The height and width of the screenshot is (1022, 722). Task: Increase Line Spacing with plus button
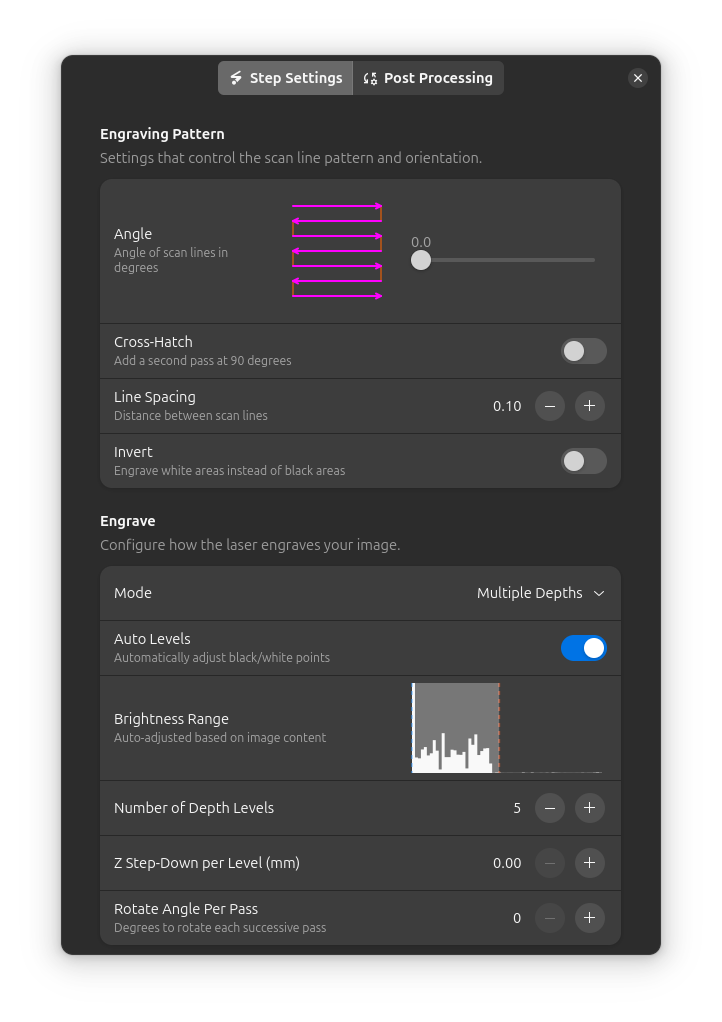tap(589, 406)
